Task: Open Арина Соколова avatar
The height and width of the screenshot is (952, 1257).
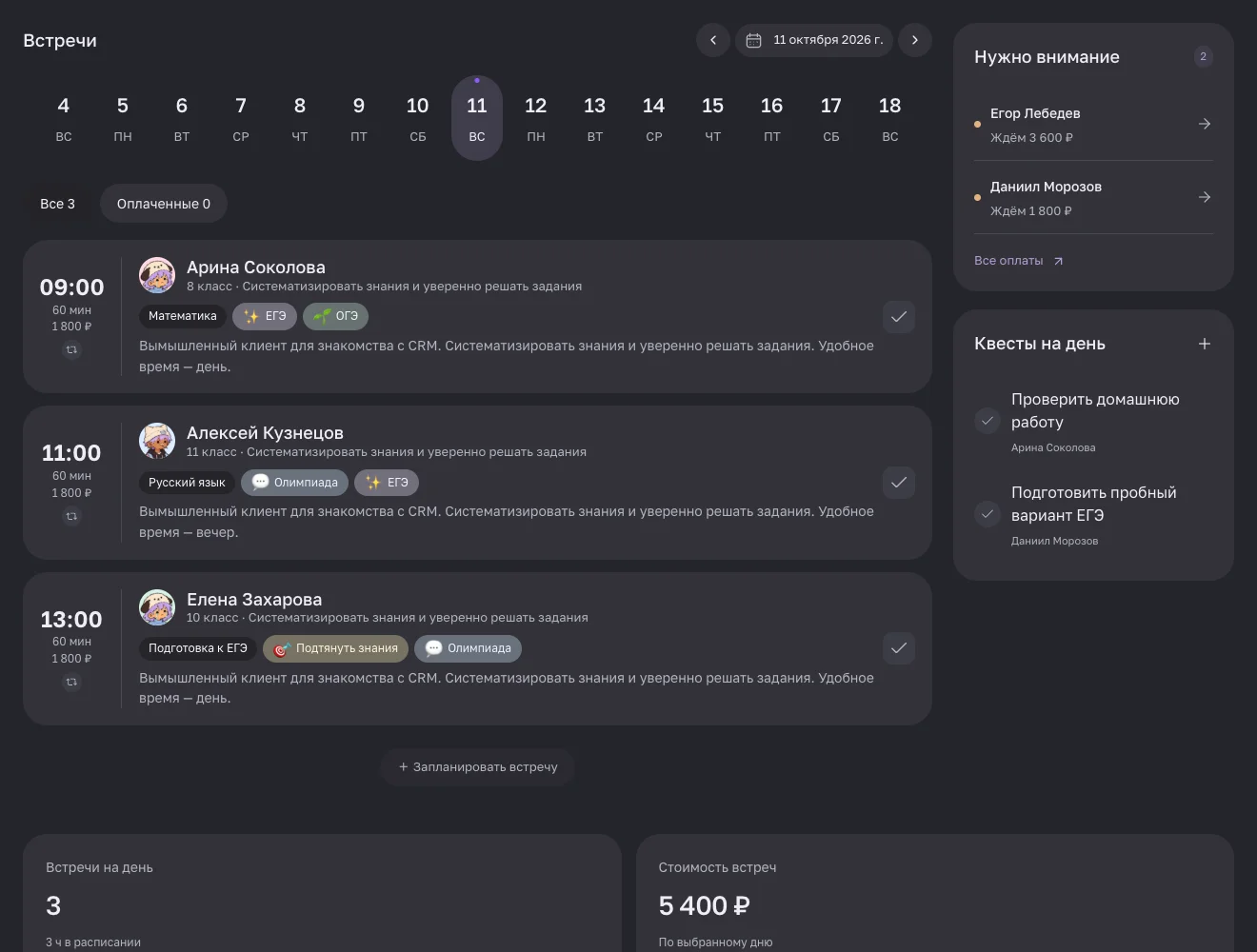Action: 157,275
